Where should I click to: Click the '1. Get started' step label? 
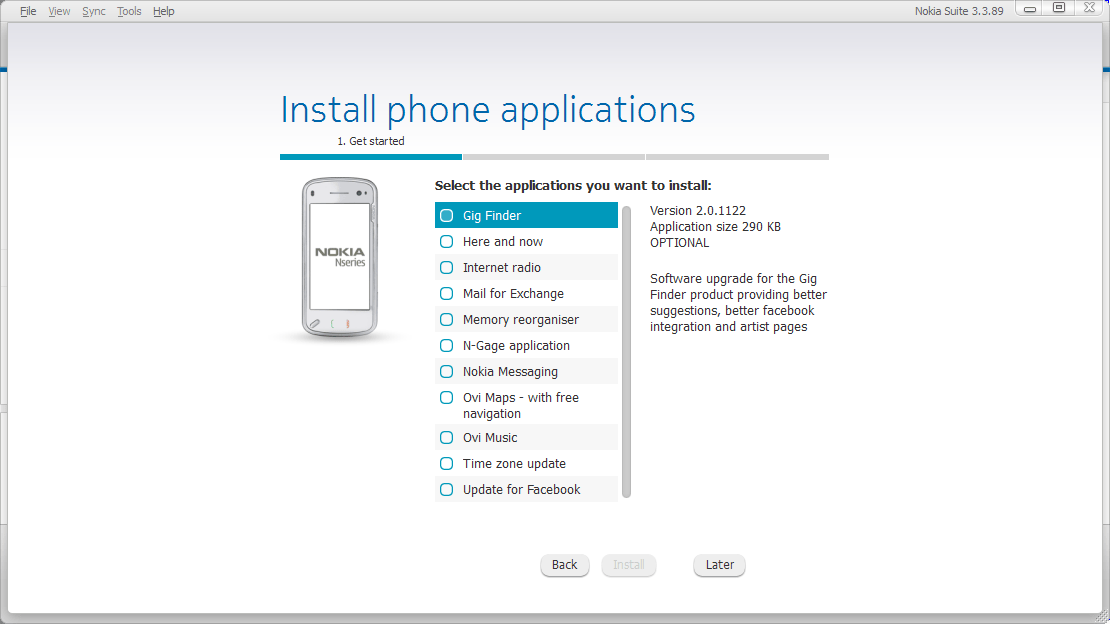tap(371, 141)
